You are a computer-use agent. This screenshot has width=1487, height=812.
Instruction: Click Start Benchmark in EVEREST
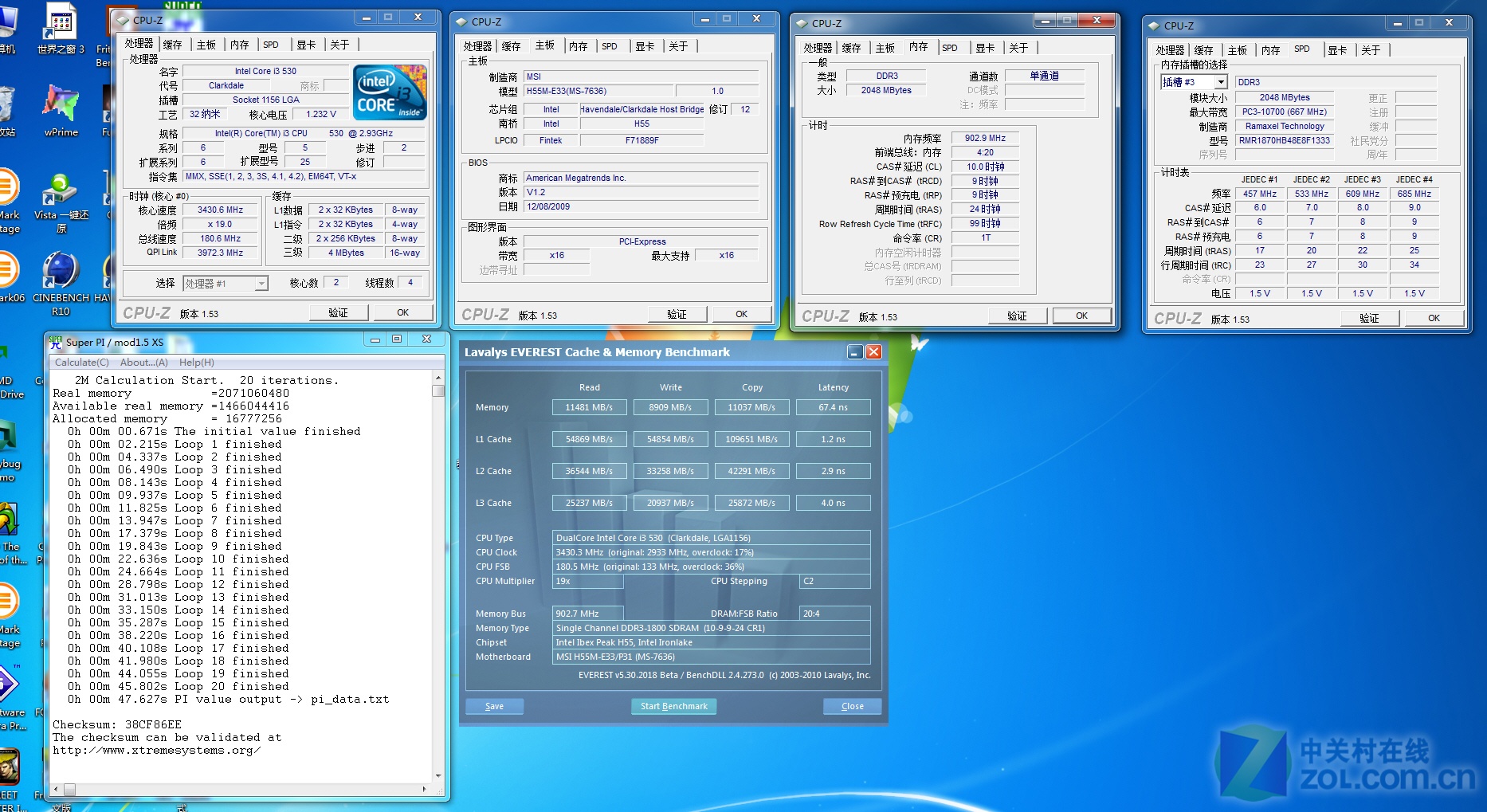(674, 706)
